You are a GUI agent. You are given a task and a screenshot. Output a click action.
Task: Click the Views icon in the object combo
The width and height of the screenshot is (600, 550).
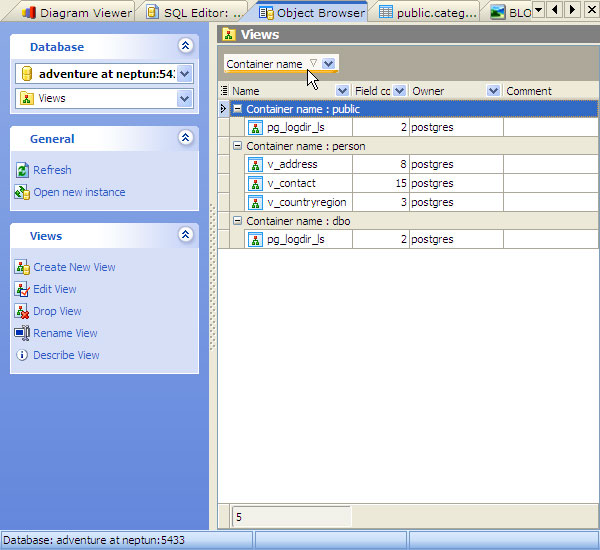(x=26, y=98)
